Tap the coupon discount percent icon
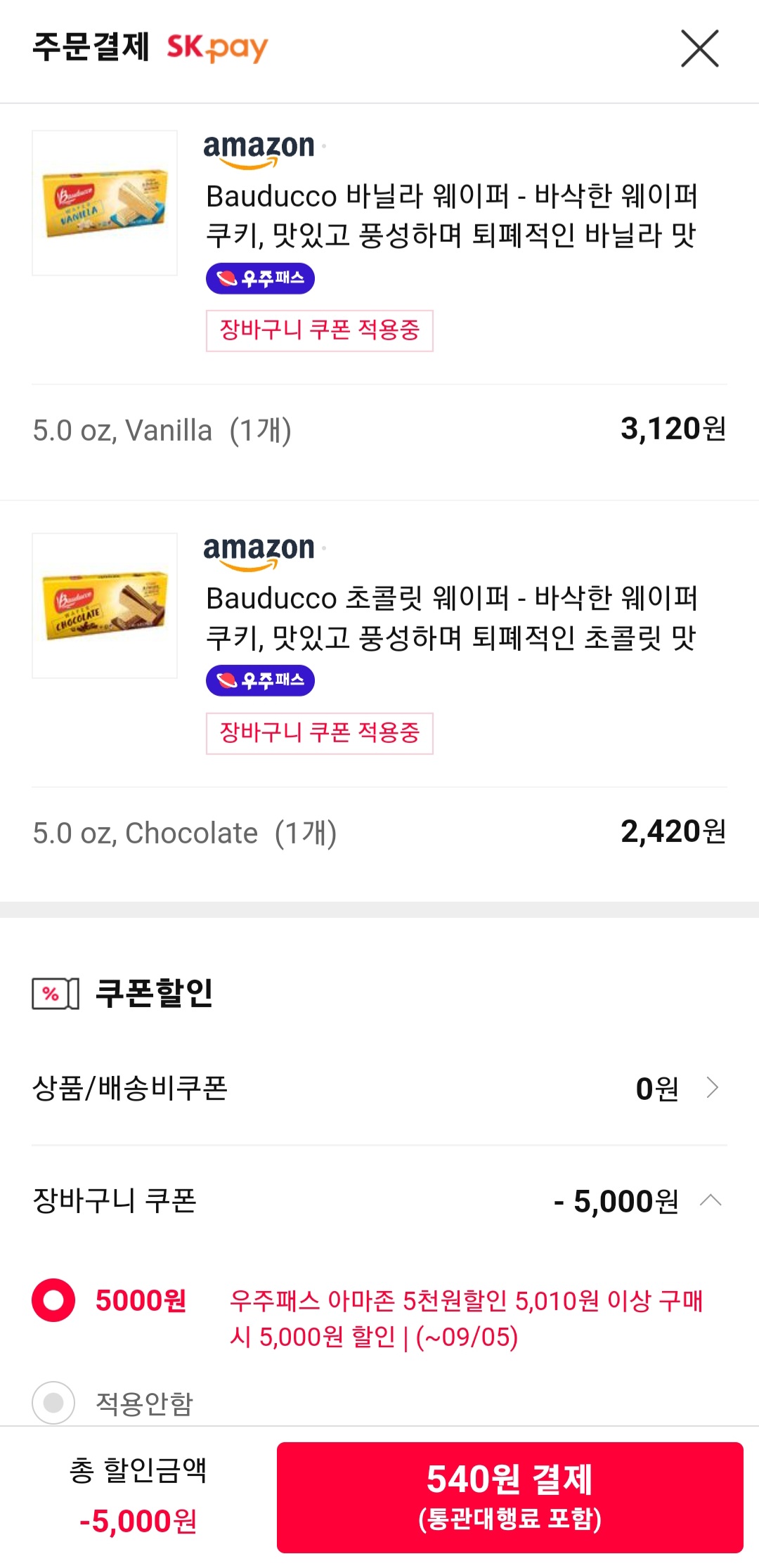This screenshot has height=1568, width=759. pos(55,993)
